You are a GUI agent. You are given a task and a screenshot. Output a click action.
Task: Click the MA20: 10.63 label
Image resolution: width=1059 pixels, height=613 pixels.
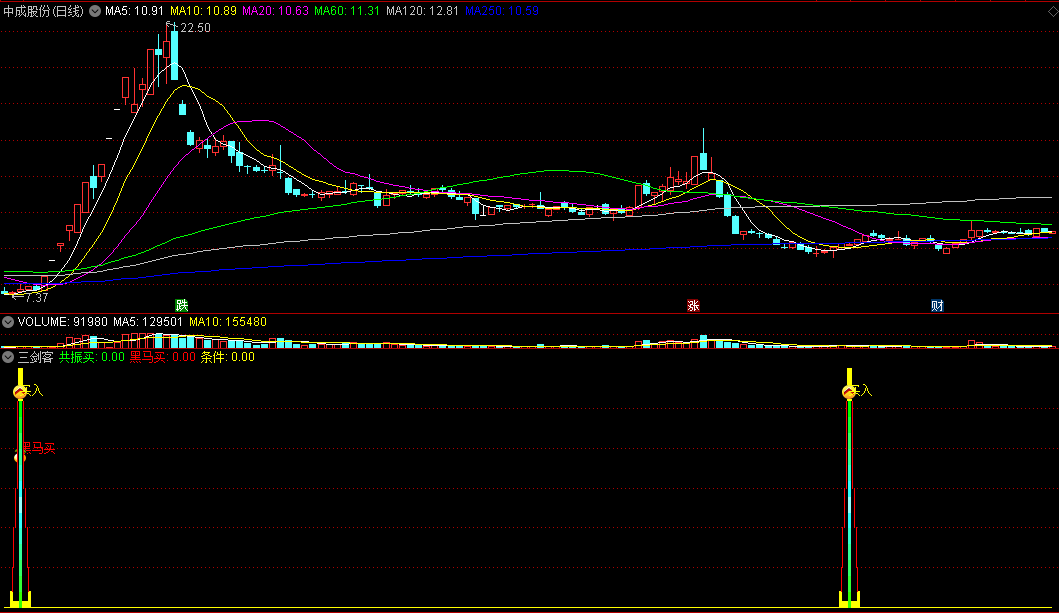[276, 11]
